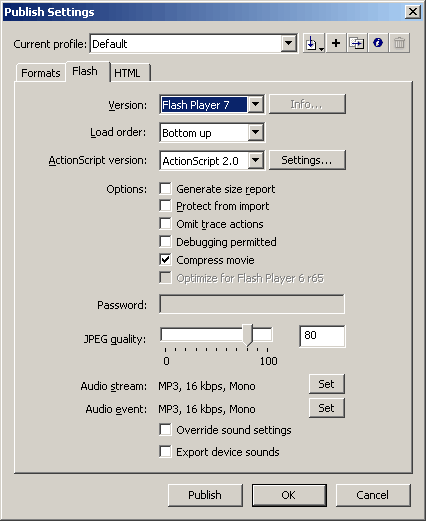
Task: Enable Export device sounds checkbox
Action: 165,452
